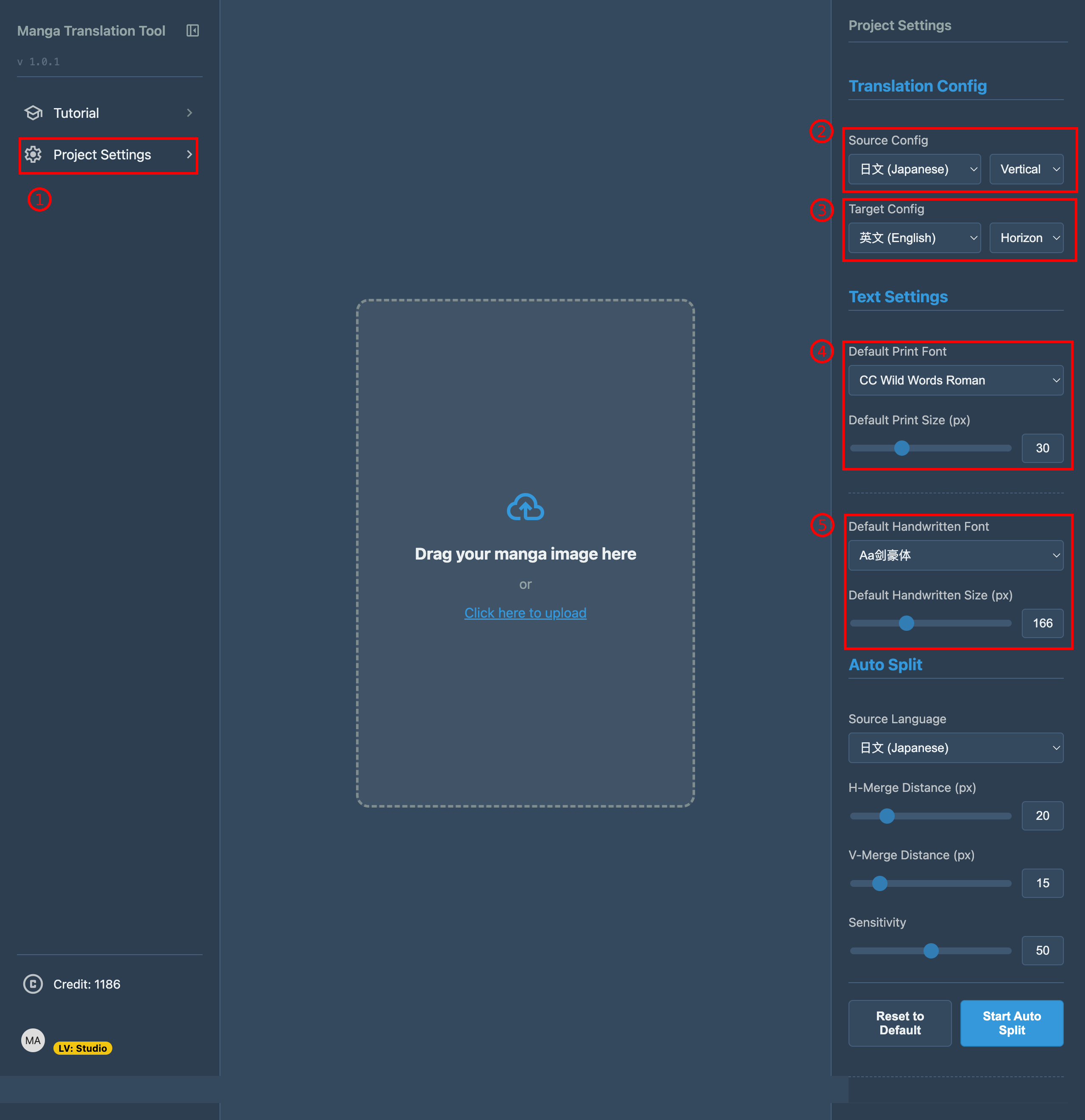Viewport: 1085px width, 1120px height.
Task: Click the Text Settings heading
Action: click(x=898, y=297)
